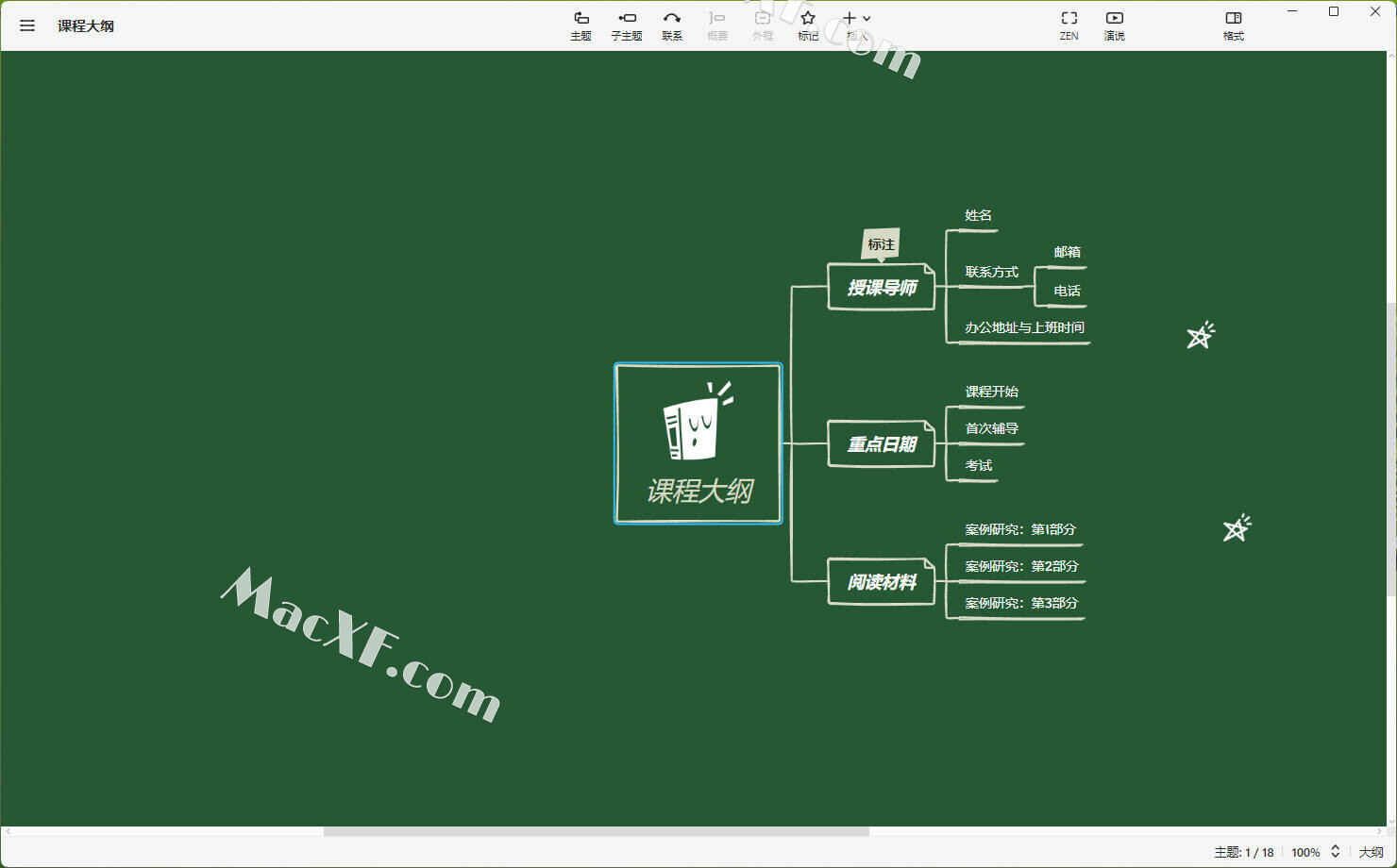Viewport: 1397px width, 868px height.
Task: Start the 演说 pitch mode
Action: 1115,25
